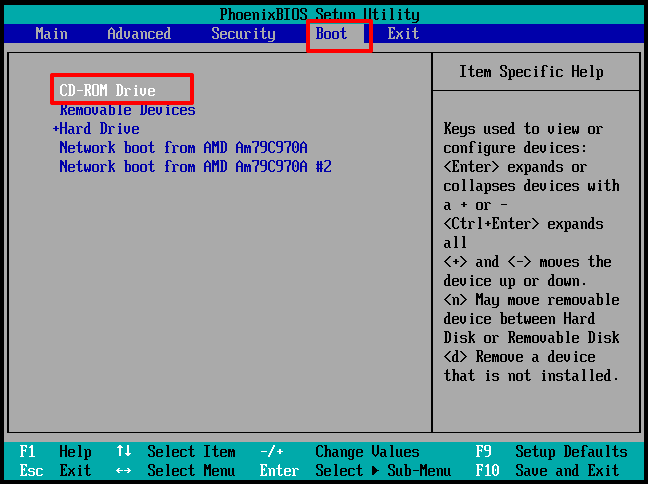Switch to the Advanced menu tab
Screen dimensions: 648x484
(139, 33)
